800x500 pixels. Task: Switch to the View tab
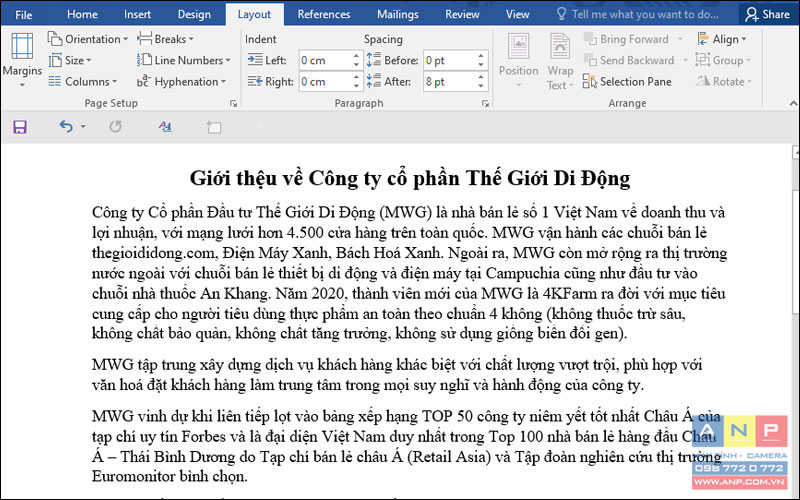(x=517, y=14)
